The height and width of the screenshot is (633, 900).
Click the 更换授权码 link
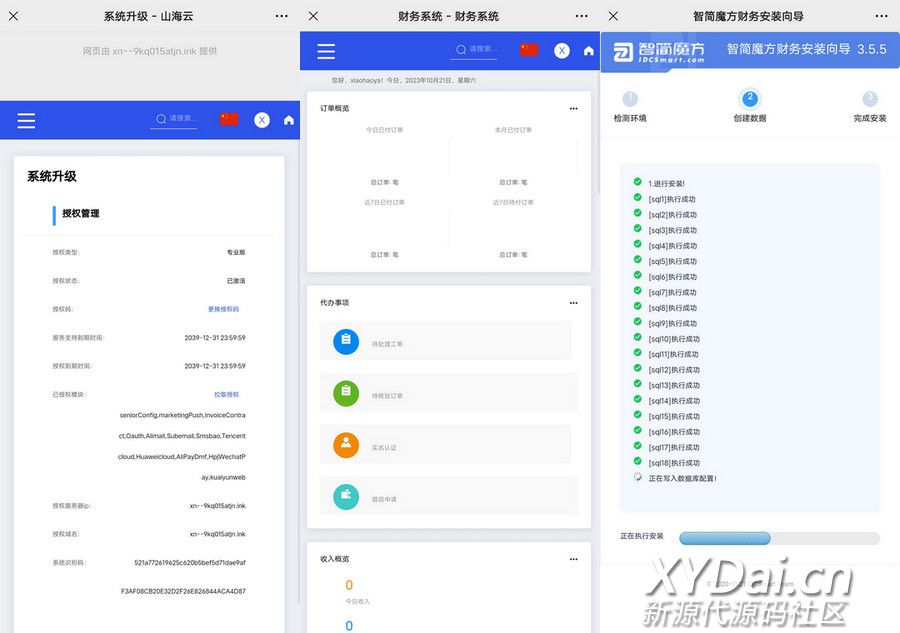point(223,309)
